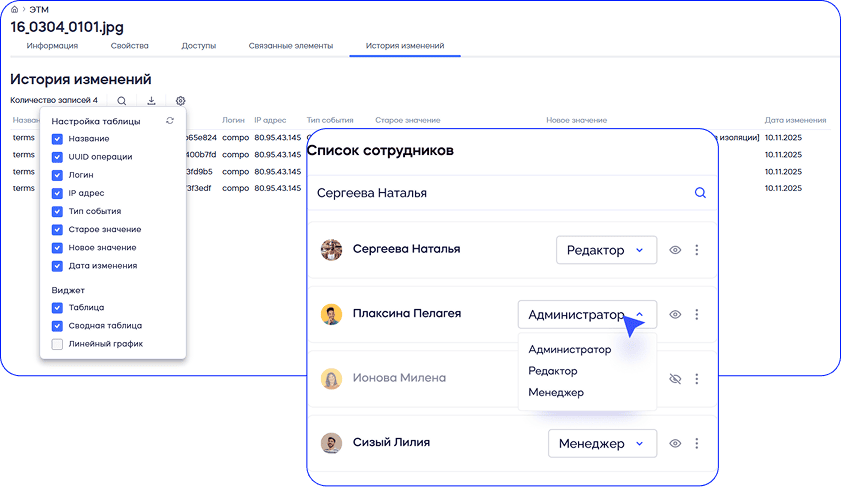The width and height of the screenshot is (841, 487).
Task: Enable the Линейный график checkbox
Action: pos(57,344)
